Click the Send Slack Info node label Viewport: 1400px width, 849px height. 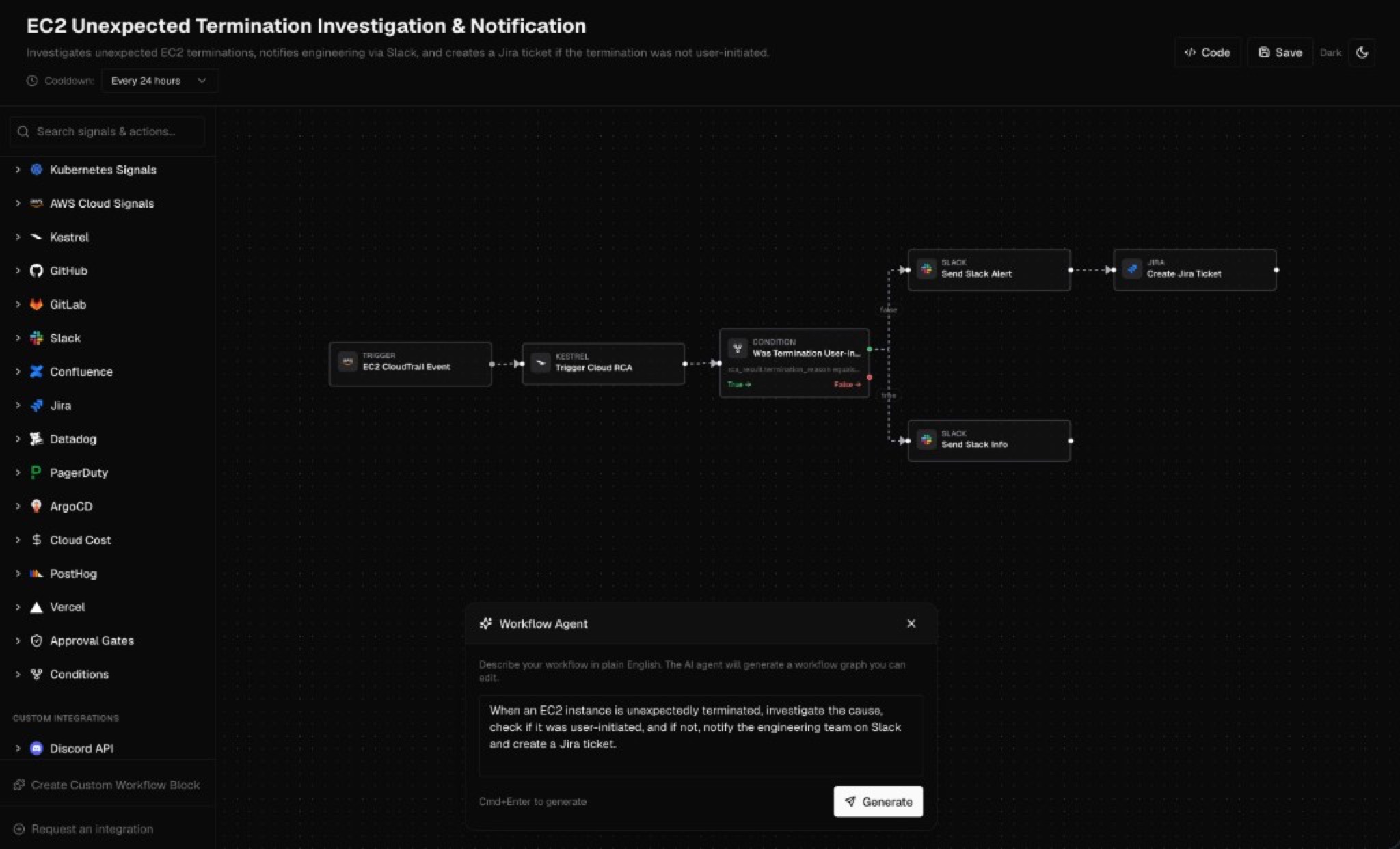(x=974, y=444)
